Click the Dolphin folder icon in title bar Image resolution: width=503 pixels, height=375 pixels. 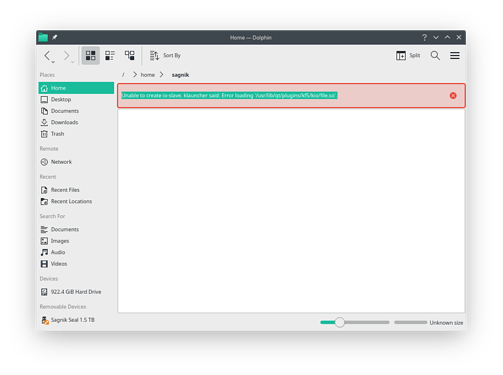43,37
